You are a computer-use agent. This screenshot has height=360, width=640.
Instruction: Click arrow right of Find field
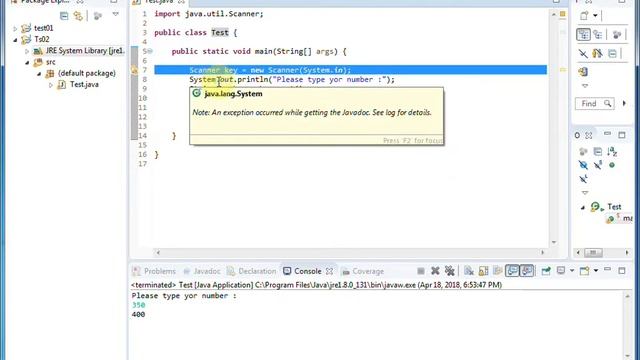[x=624, y=104]
